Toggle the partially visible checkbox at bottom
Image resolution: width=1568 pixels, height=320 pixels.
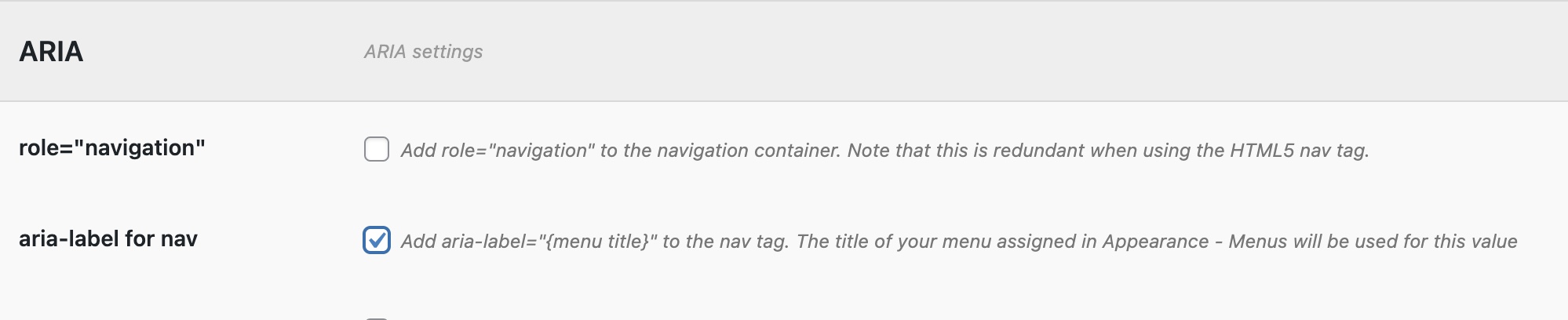point(377,318)
